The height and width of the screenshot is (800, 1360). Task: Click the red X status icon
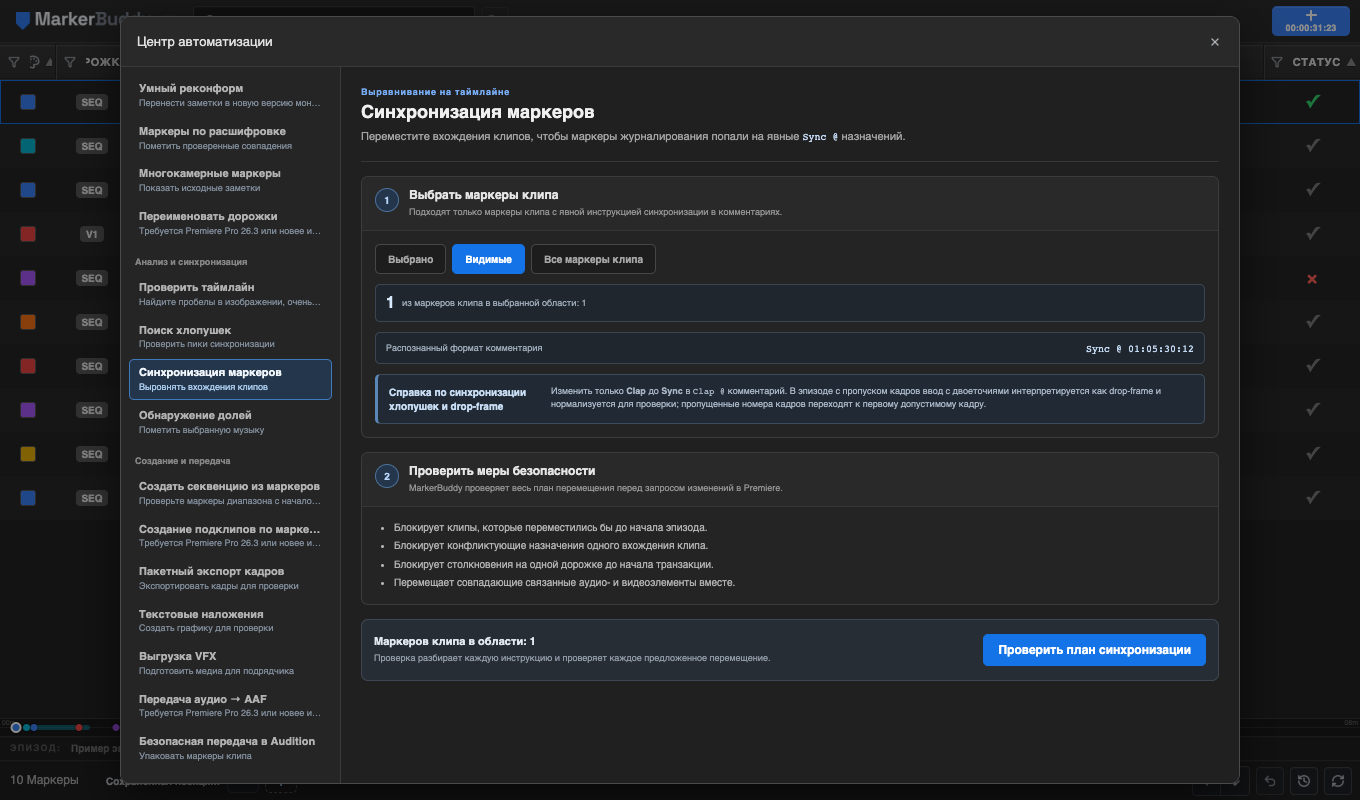1312,278
